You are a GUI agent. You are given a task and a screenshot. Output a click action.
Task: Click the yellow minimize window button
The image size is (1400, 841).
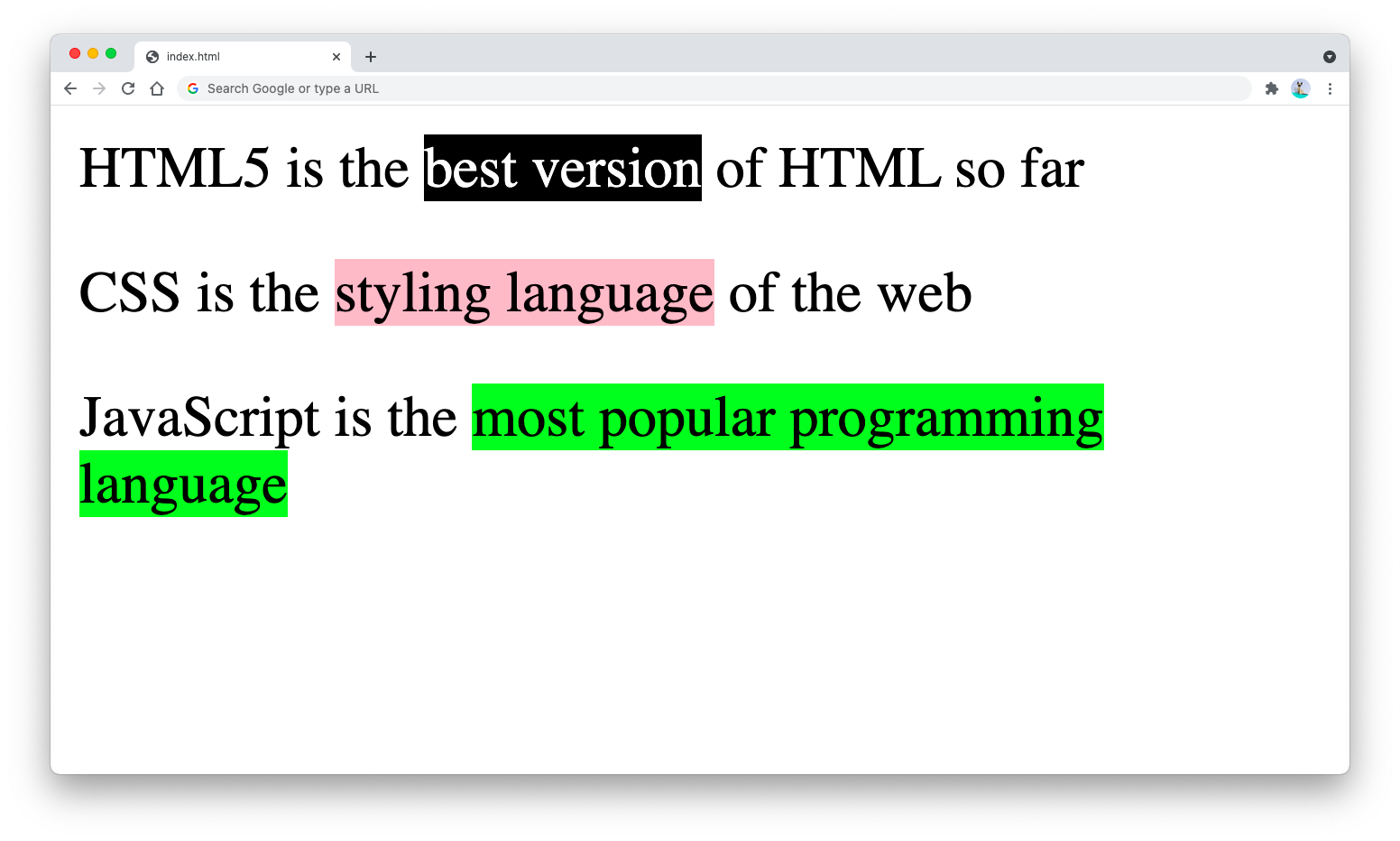click(93, 53)
